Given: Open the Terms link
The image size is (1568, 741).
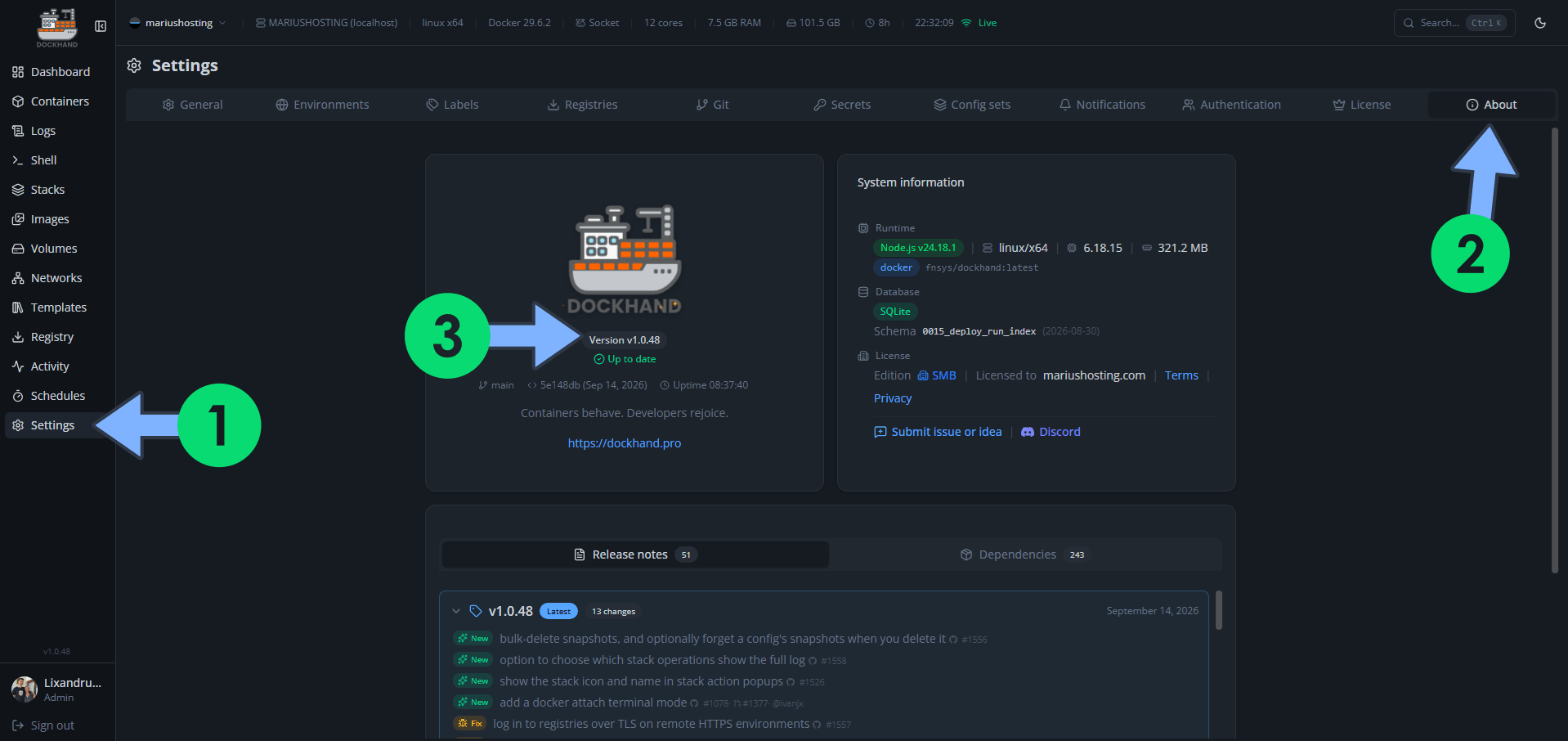Looking at the screenshot, I should coord(1181,375).
